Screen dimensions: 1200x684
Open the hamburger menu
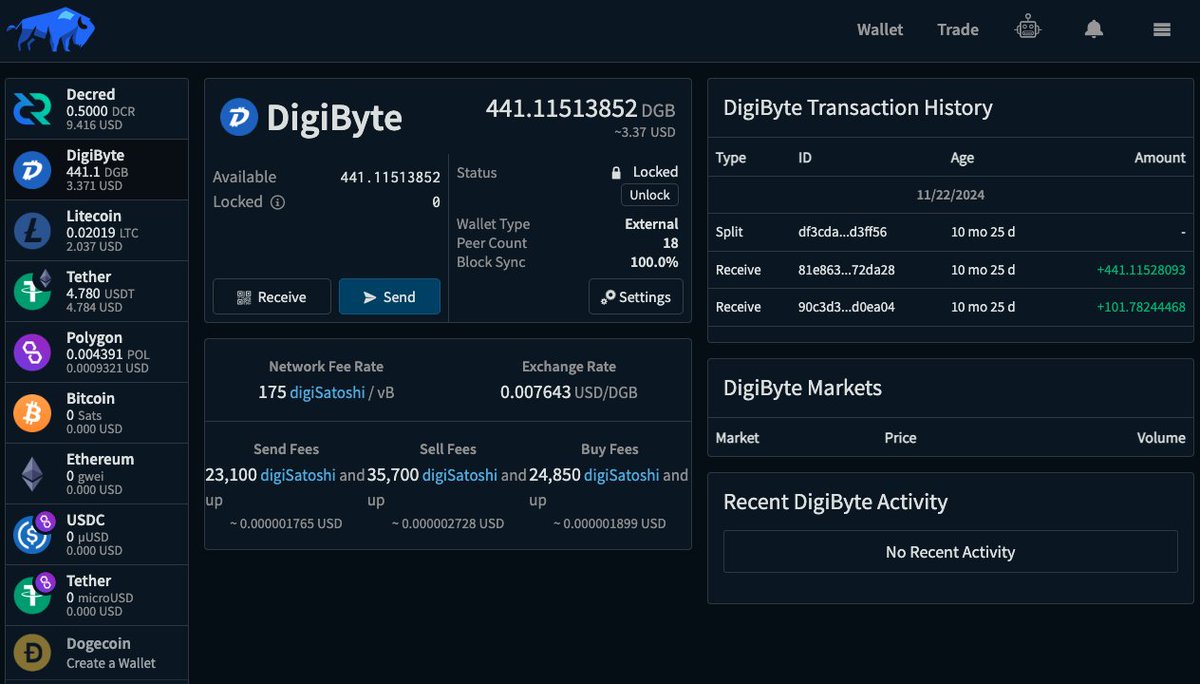tap(1162, 30)
